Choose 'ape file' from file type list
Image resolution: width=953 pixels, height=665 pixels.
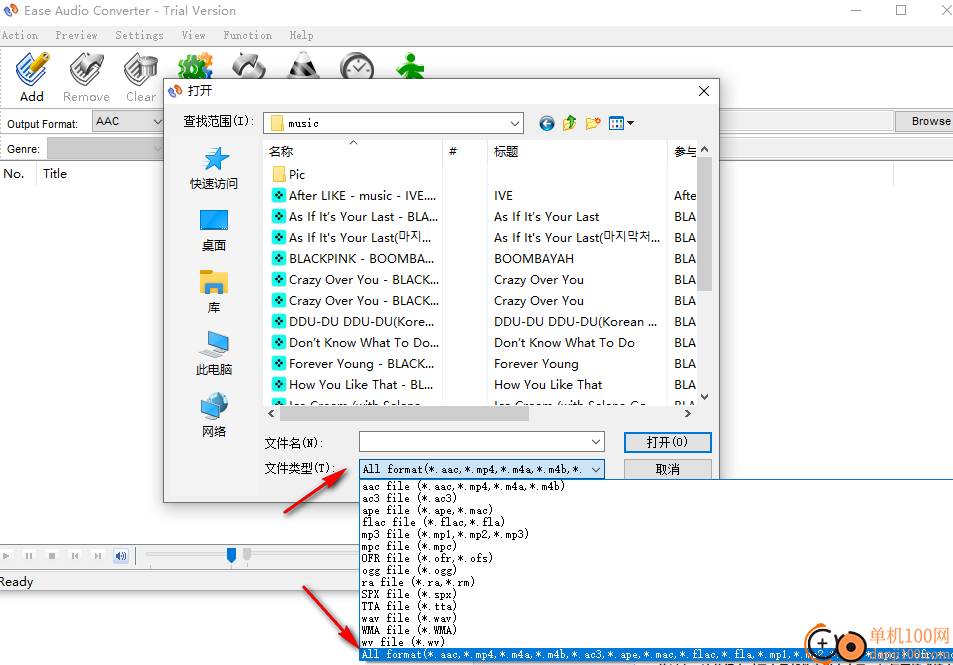[427, 510]
